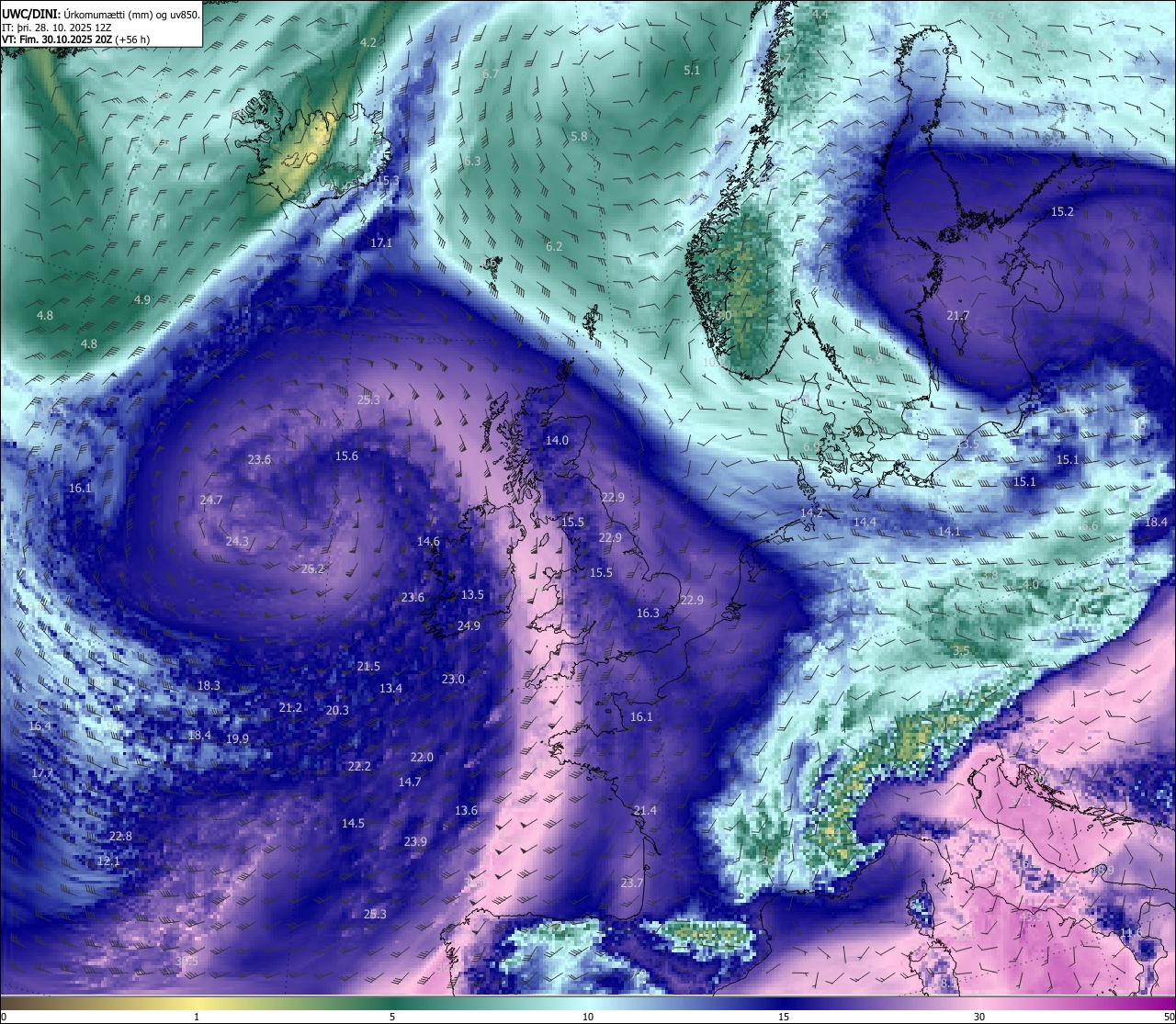Click the 14.6 value west of Ireland
This screenshot has height=1024, width=1176.
pyautogui.click(x=428, y=541)
